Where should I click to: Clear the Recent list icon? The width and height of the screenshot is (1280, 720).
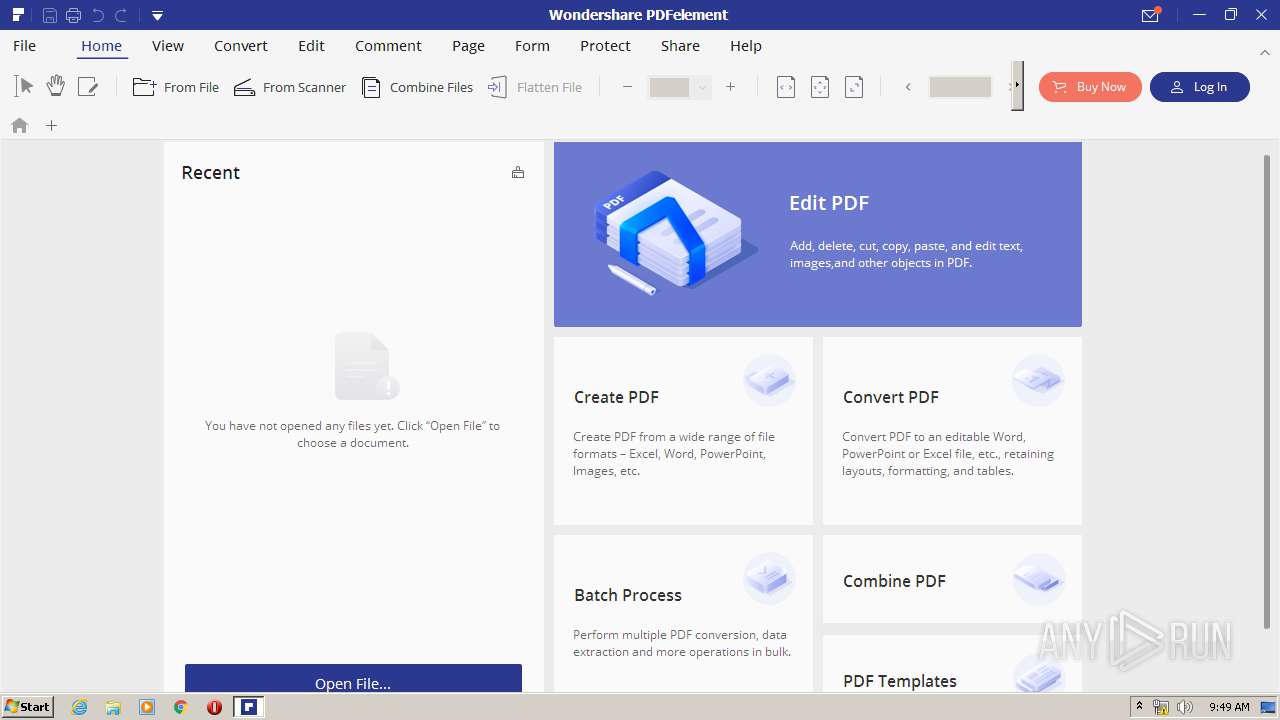518,172
